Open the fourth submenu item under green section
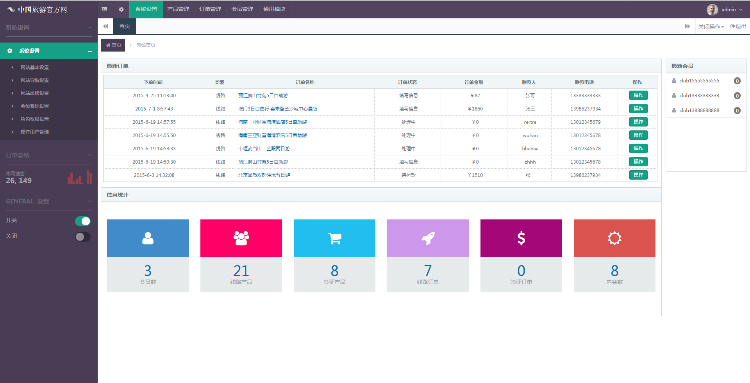The image size is (750, 383). 34,106
